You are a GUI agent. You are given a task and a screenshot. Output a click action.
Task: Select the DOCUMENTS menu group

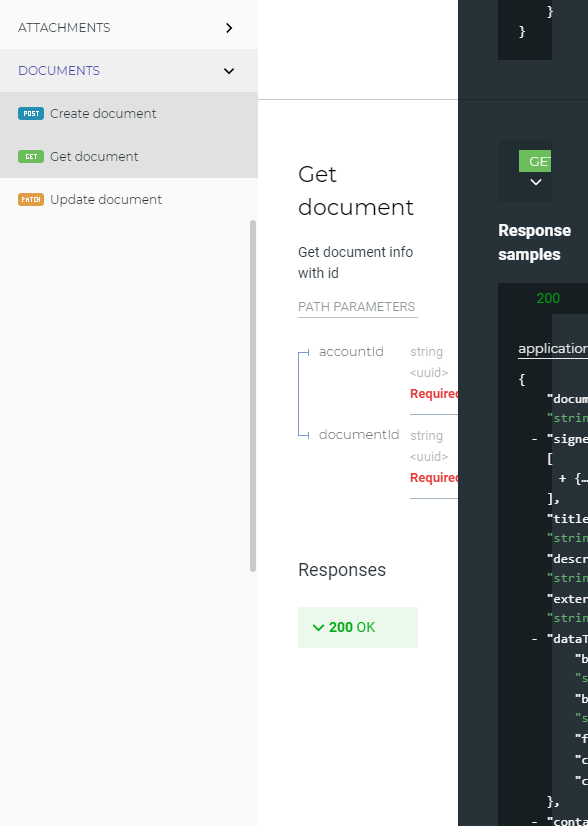coord(129,71)
